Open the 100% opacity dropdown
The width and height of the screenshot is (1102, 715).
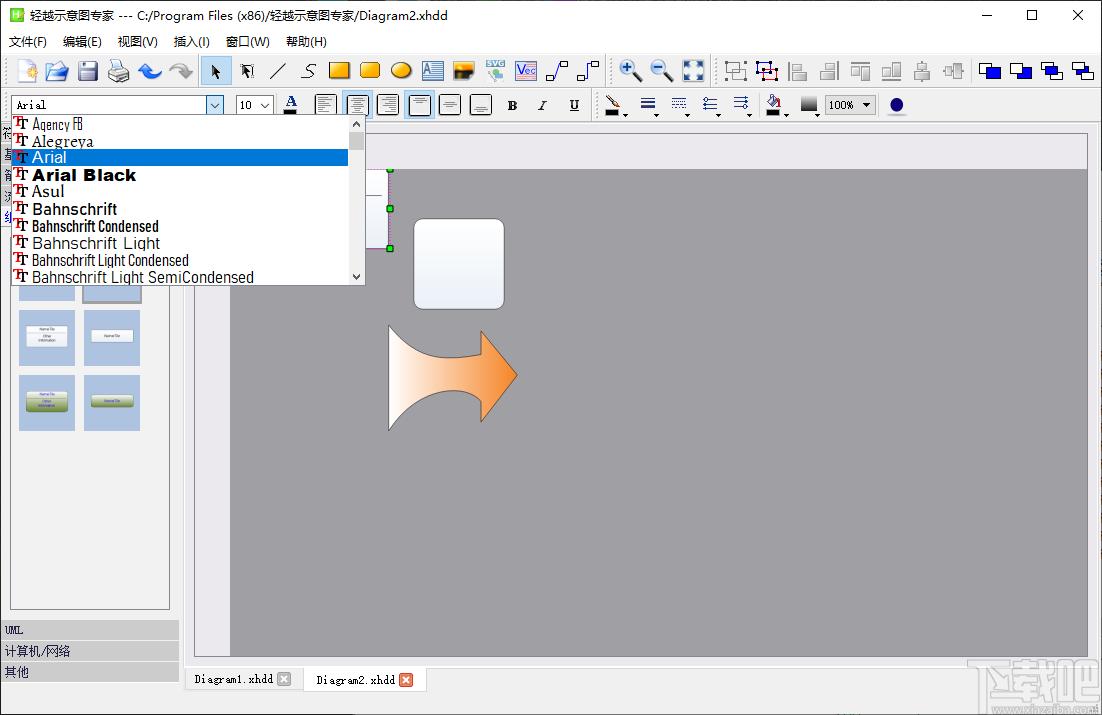point(850,105)
